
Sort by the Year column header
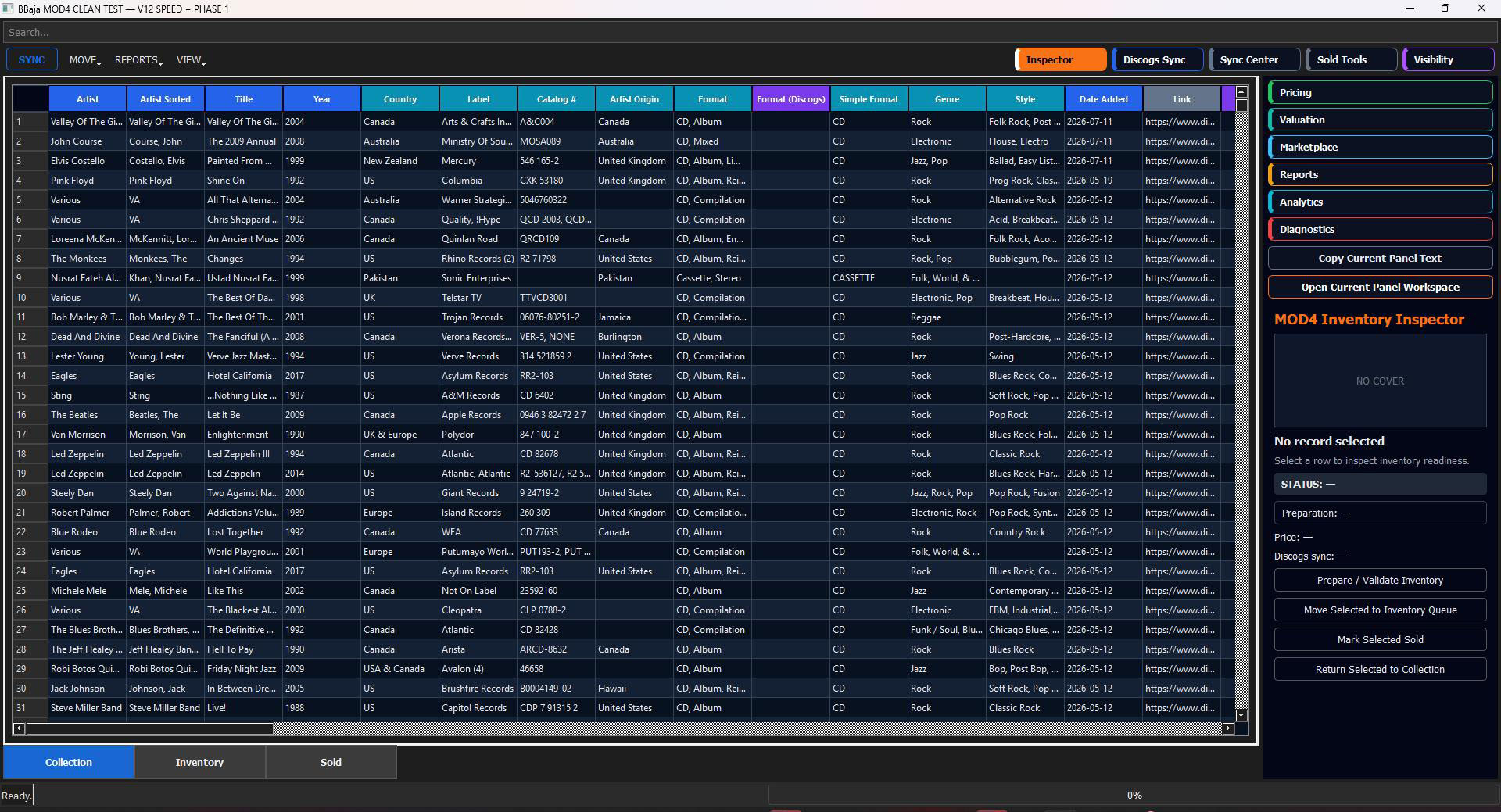coord(322,99)
